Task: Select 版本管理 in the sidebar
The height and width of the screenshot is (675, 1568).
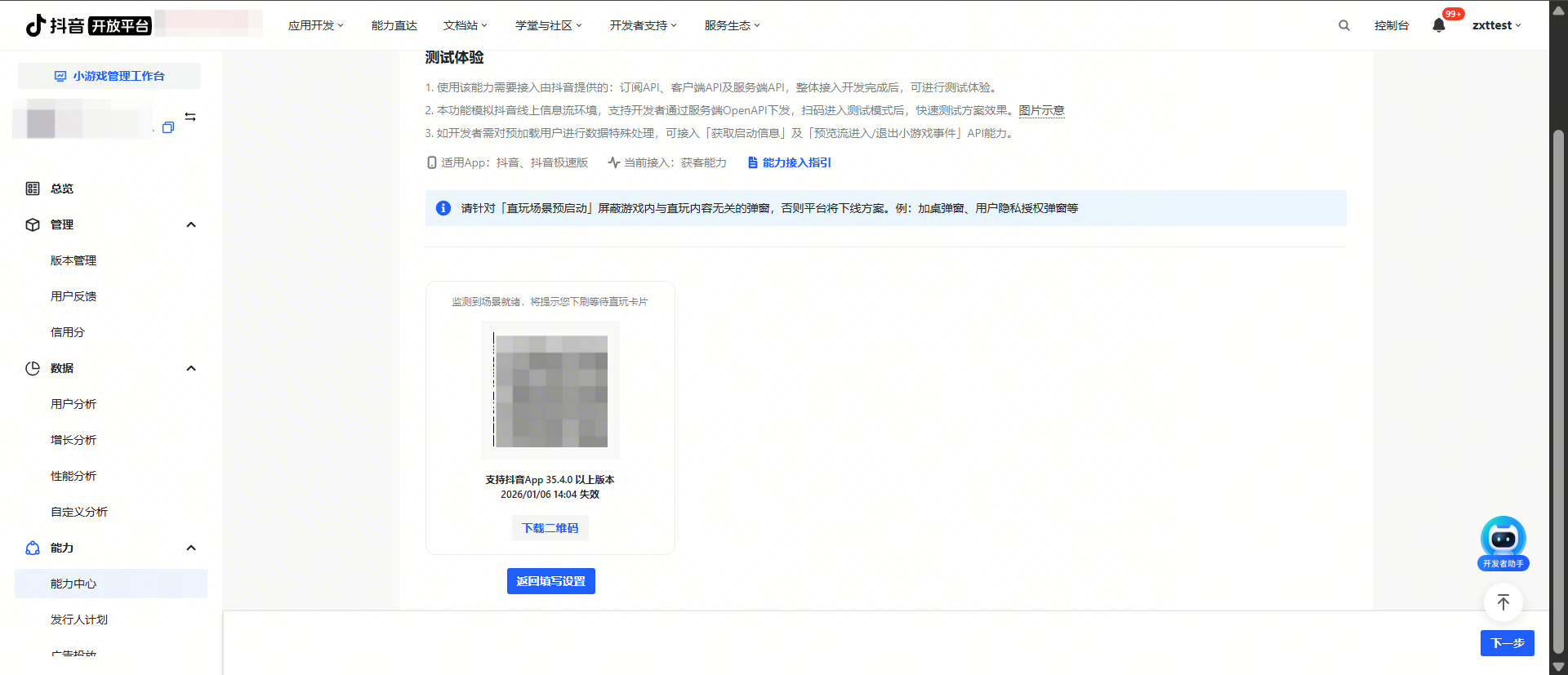Action: [x=73, y=260]
